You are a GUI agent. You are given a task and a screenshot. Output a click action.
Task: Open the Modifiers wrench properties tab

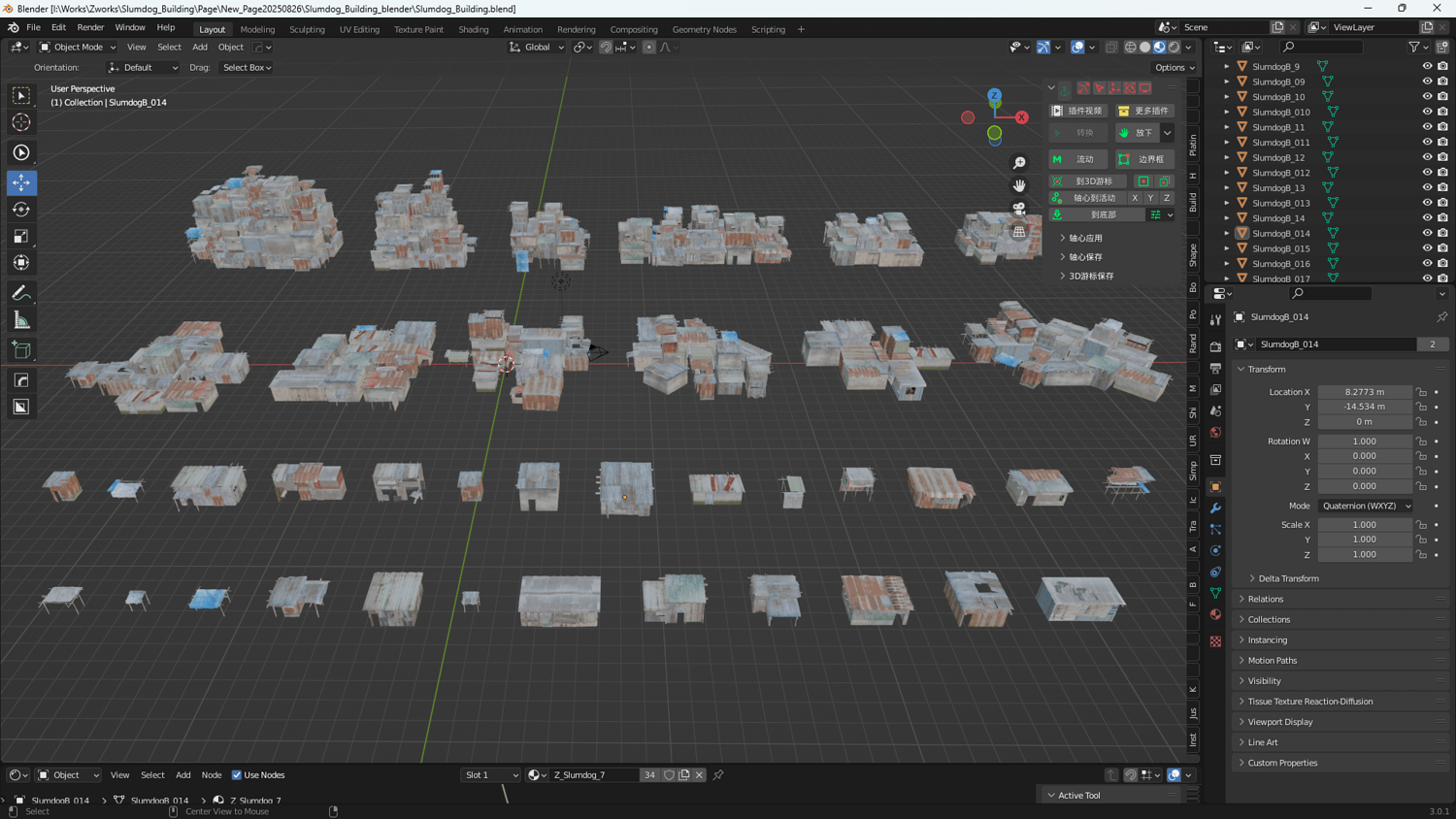(1215, 508)
